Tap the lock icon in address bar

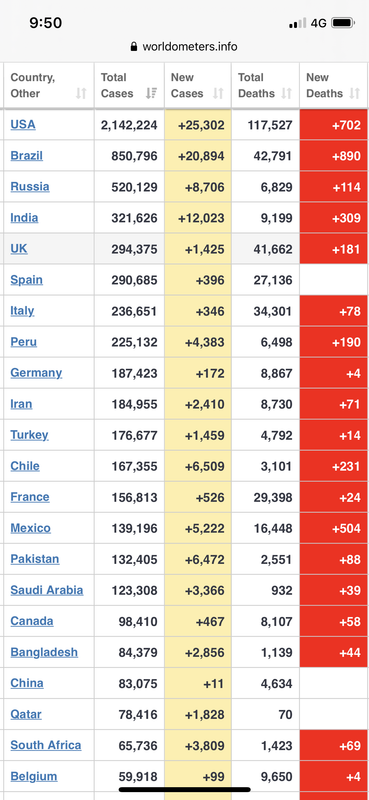tap(134, 47)
